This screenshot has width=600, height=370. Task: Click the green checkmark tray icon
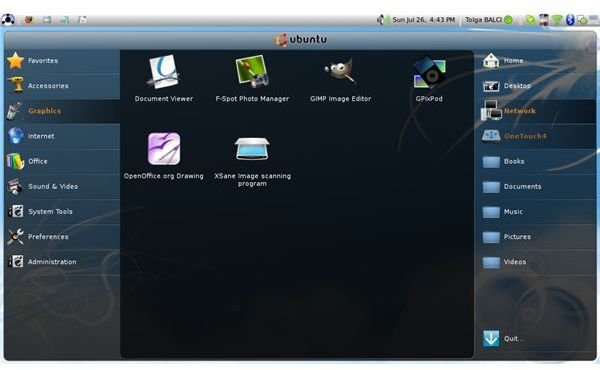(x=530, y=20)
